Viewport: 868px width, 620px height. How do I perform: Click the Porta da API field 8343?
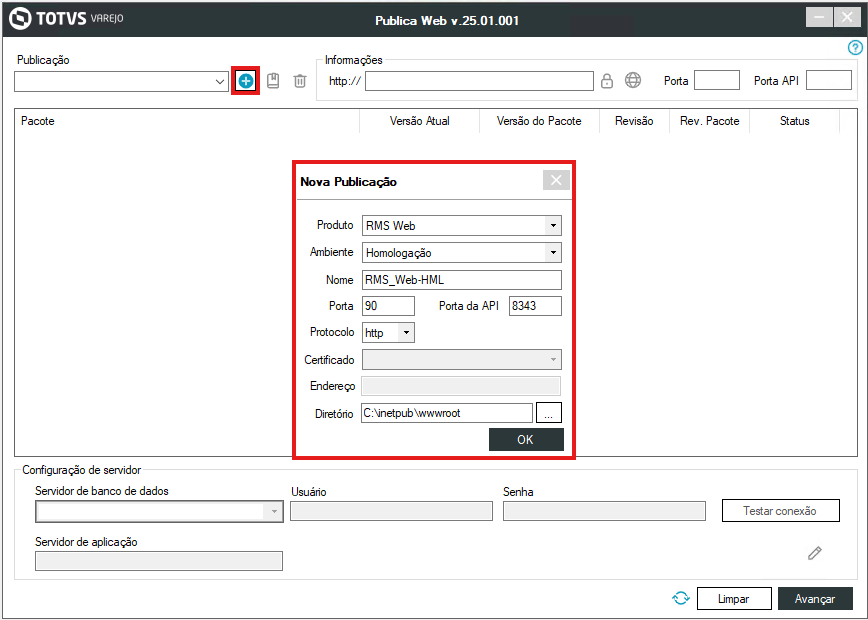click(x=535, y=306)
